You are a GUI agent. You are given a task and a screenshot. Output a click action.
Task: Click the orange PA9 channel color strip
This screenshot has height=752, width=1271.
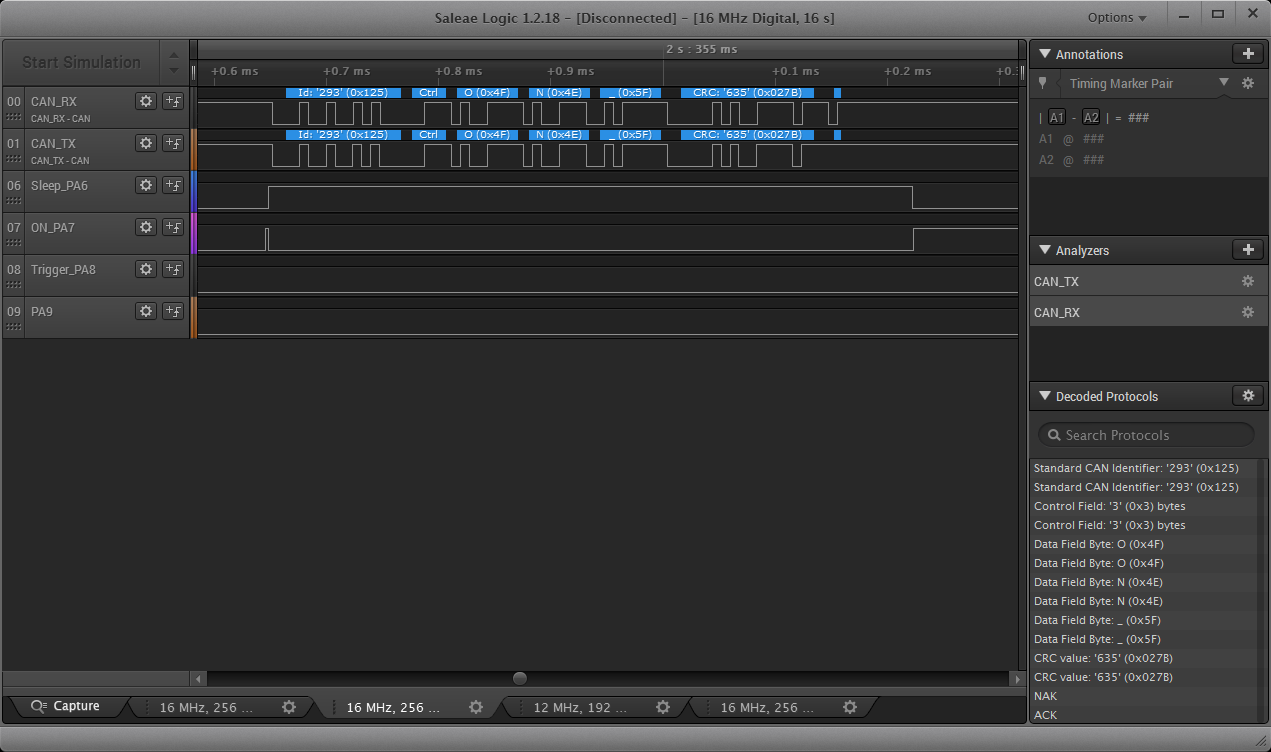pyautogui.click(x=194, y=316)
